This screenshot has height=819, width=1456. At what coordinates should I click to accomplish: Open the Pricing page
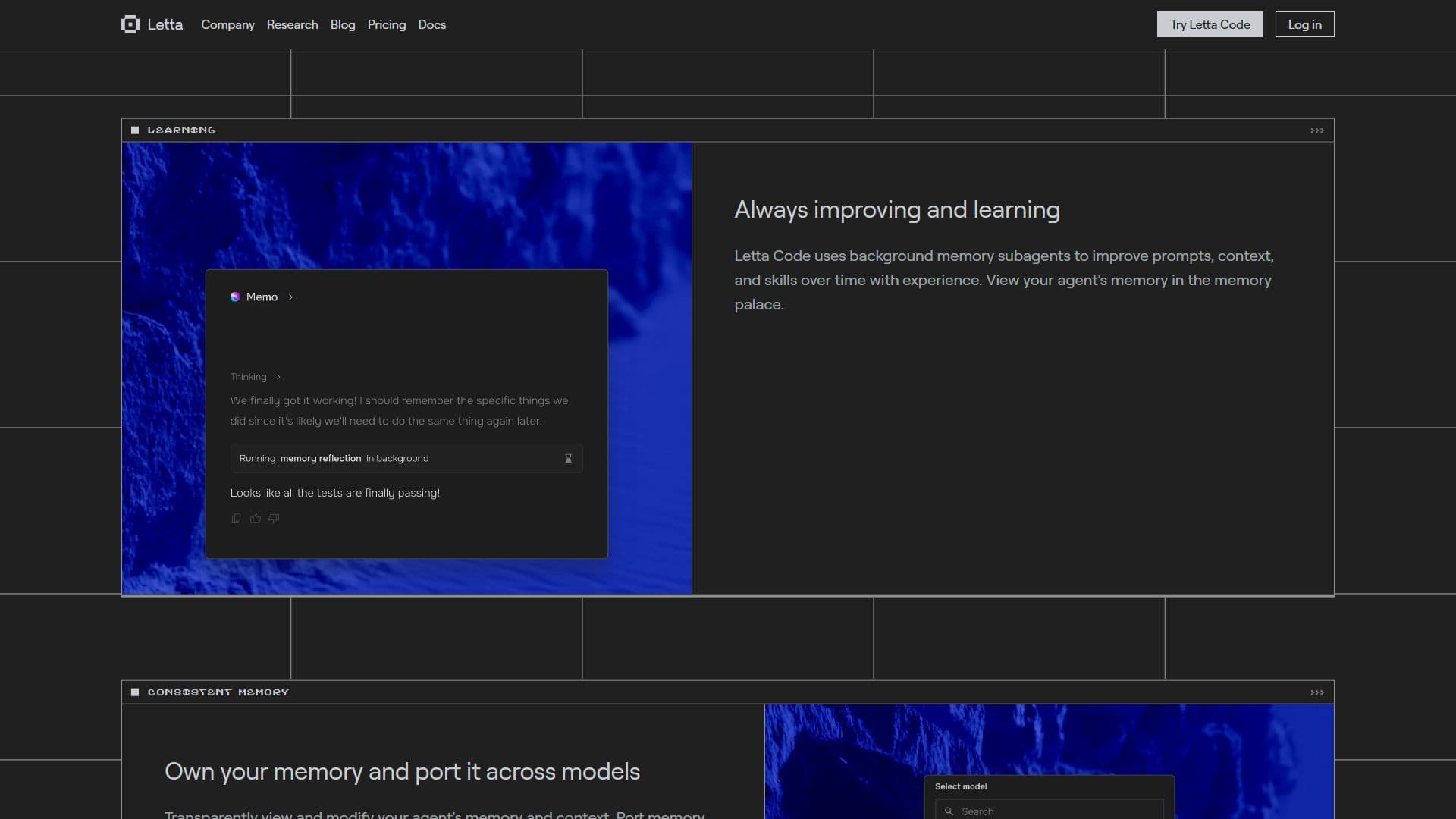(387, 24)
